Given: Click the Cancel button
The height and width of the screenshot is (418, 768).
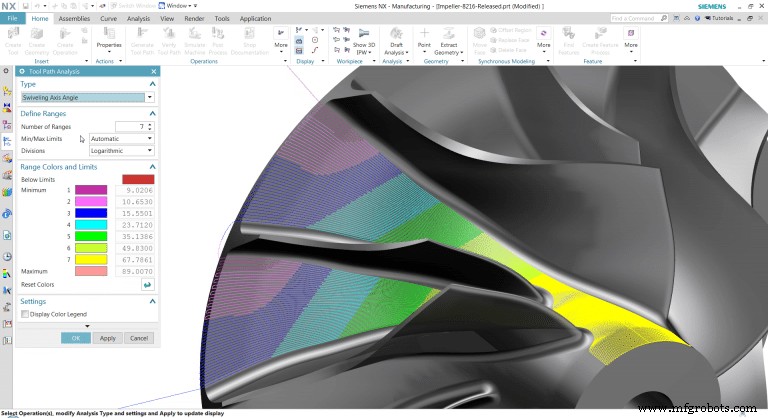Looking at the screenshot, I should [139, 338].
